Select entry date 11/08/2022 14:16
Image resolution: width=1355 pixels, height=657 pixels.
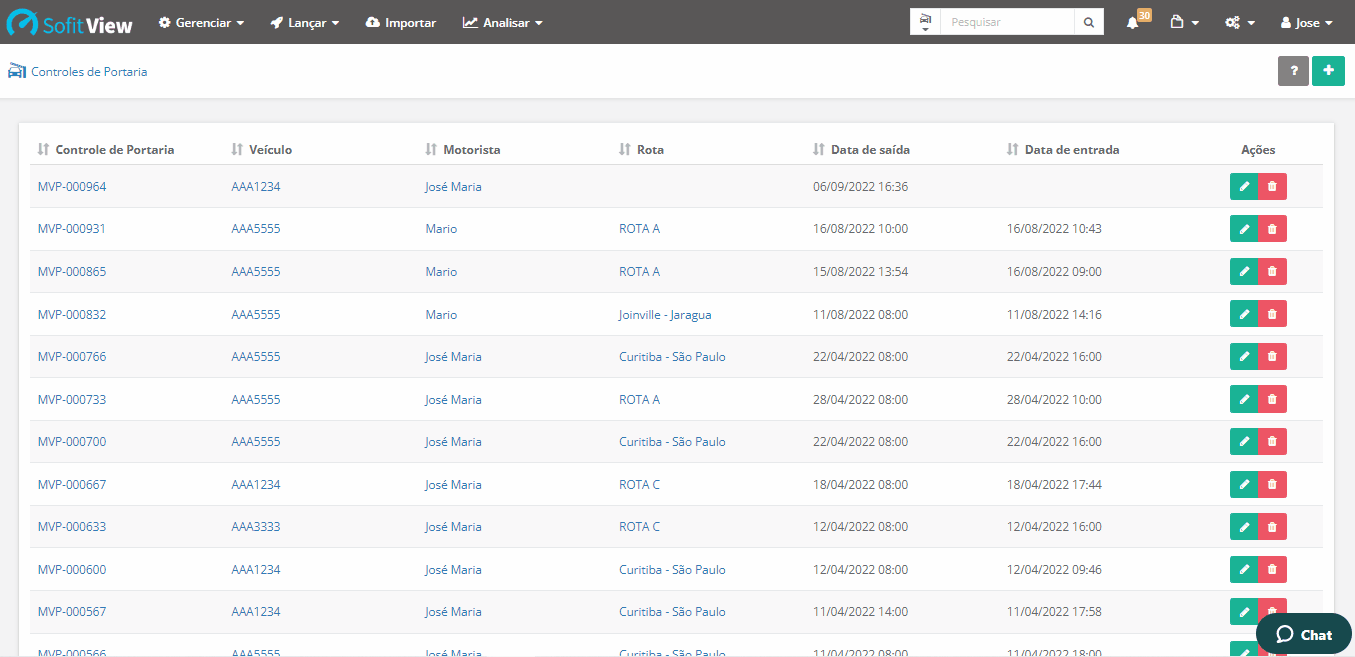coord(1054,315)
